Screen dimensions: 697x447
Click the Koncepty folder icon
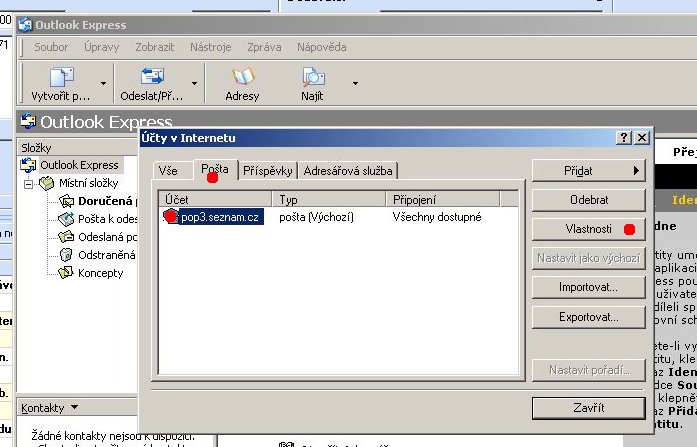pos(66,272)
